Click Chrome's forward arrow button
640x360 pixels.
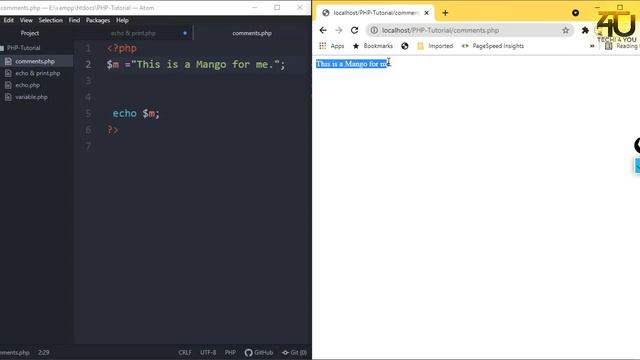[x=338, y=30]
